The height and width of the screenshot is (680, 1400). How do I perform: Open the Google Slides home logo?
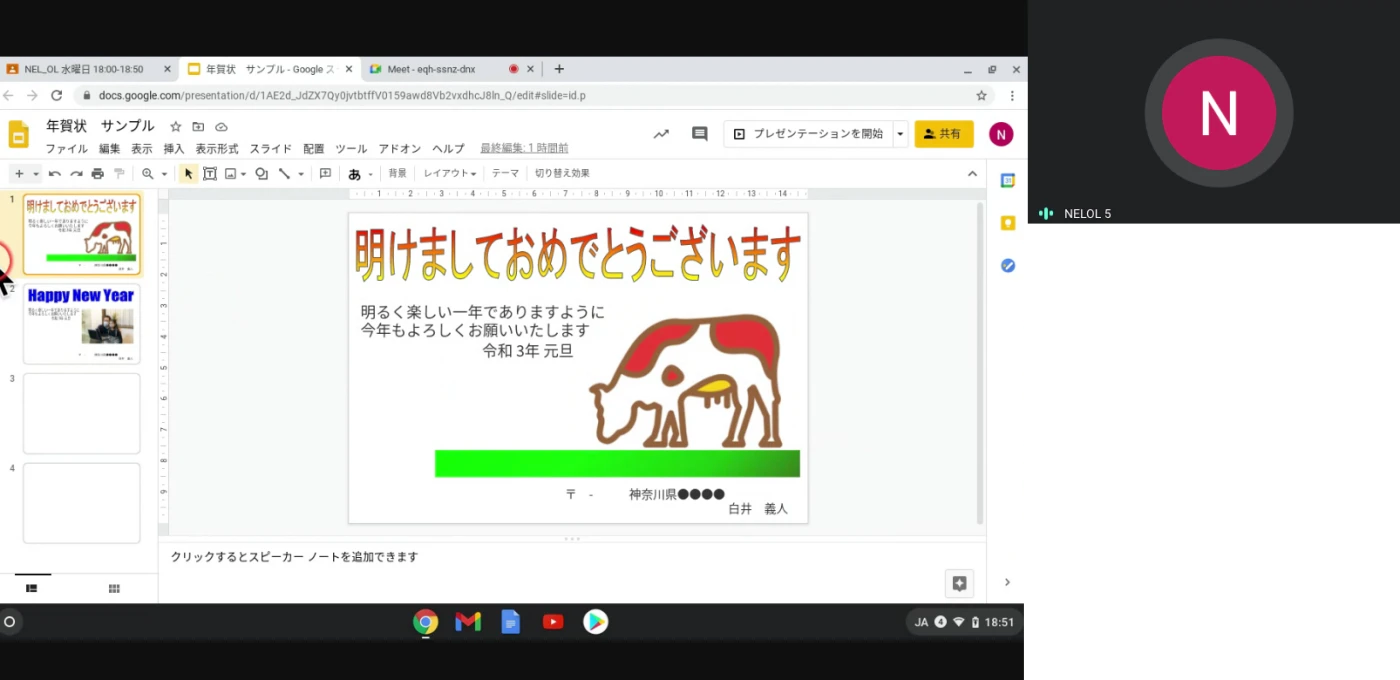coord(19,135)
